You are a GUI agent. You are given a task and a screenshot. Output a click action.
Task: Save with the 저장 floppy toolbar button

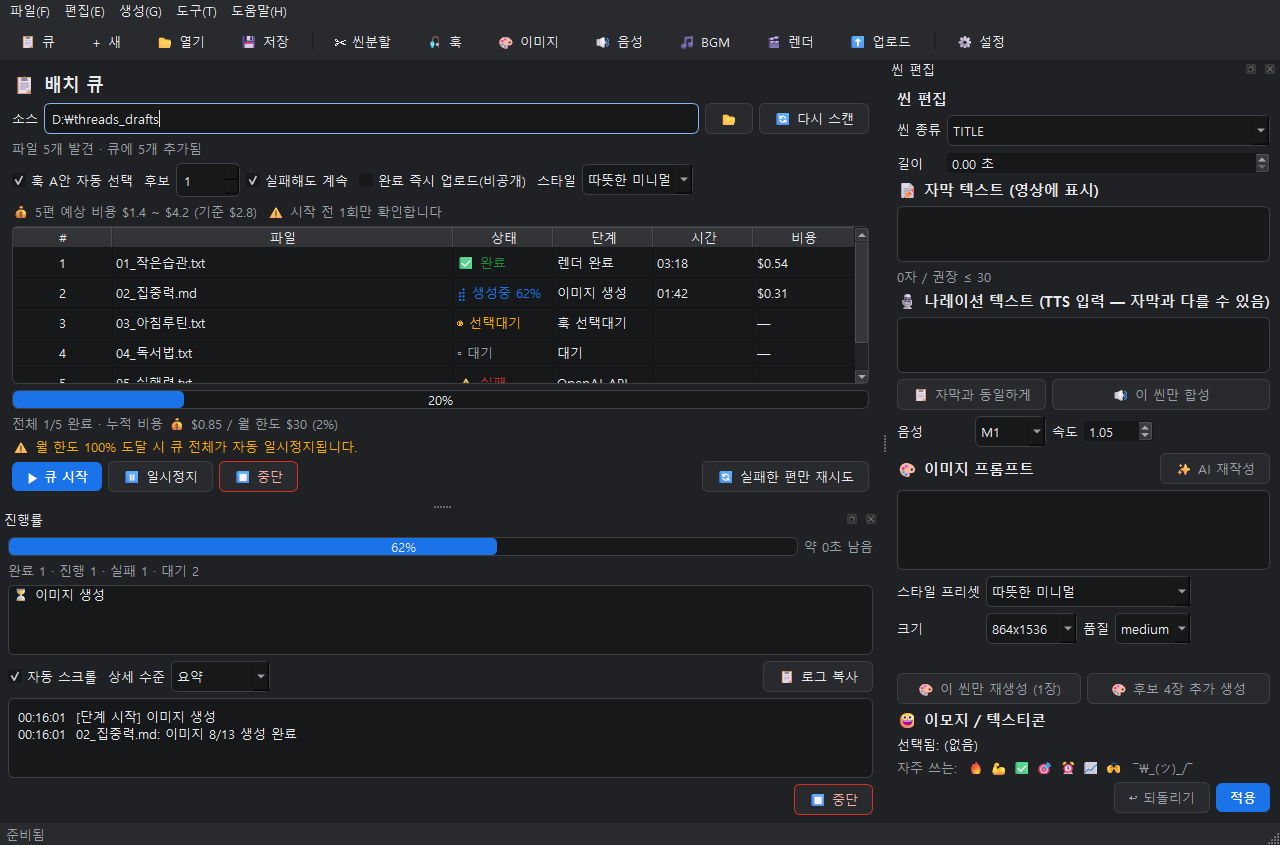(265, 42)
